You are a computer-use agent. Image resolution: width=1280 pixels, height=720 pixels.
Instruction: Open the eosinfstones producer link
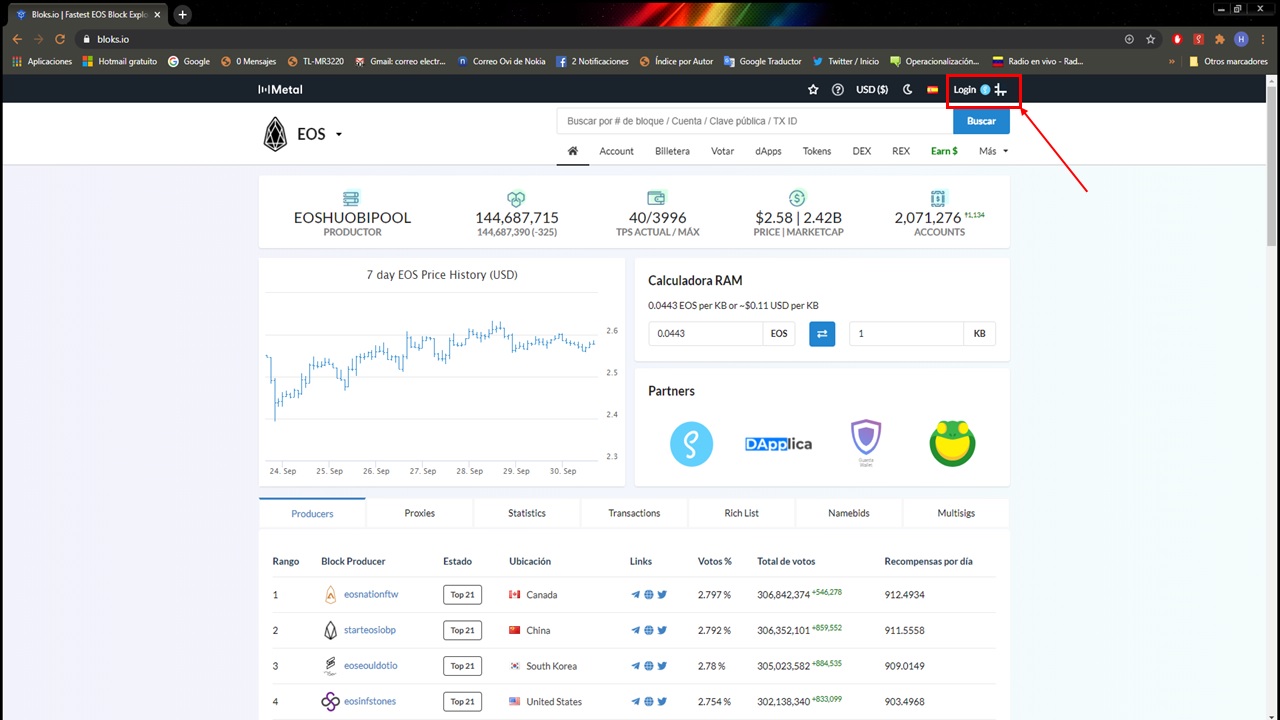coord(371,702)
